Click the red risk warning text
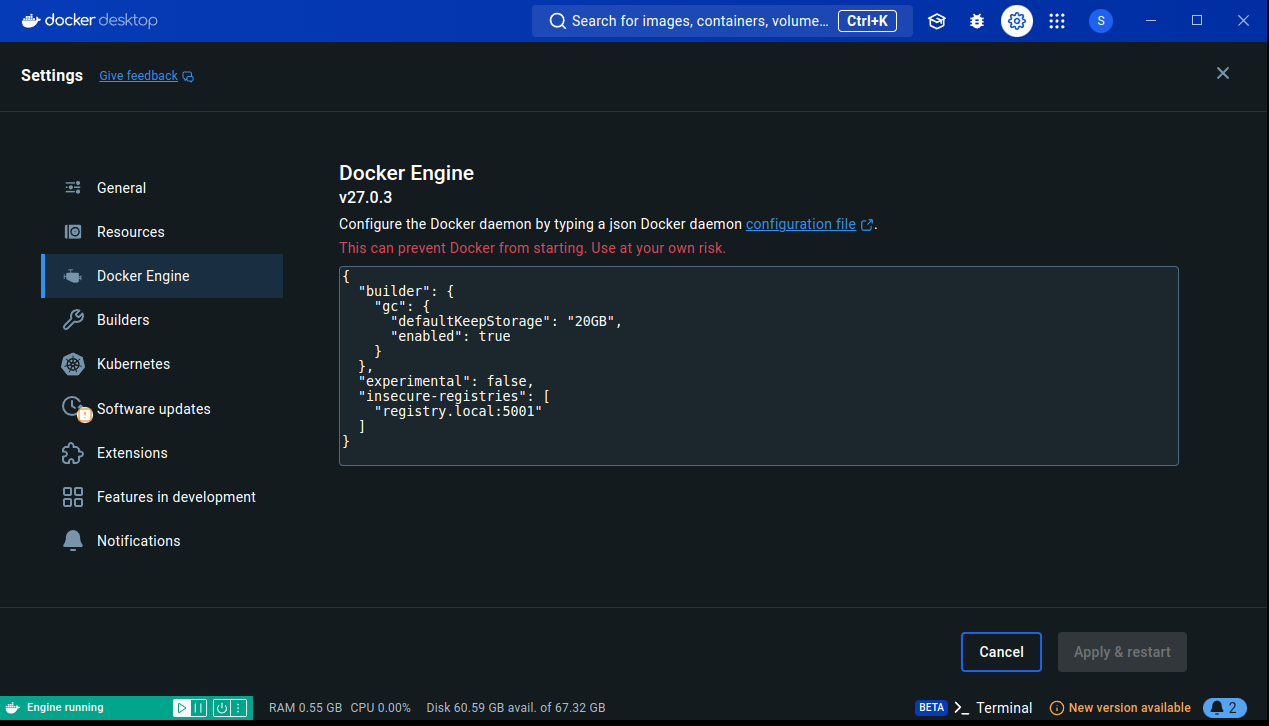Screen dimensions: 1269x726 pos(532,248)
